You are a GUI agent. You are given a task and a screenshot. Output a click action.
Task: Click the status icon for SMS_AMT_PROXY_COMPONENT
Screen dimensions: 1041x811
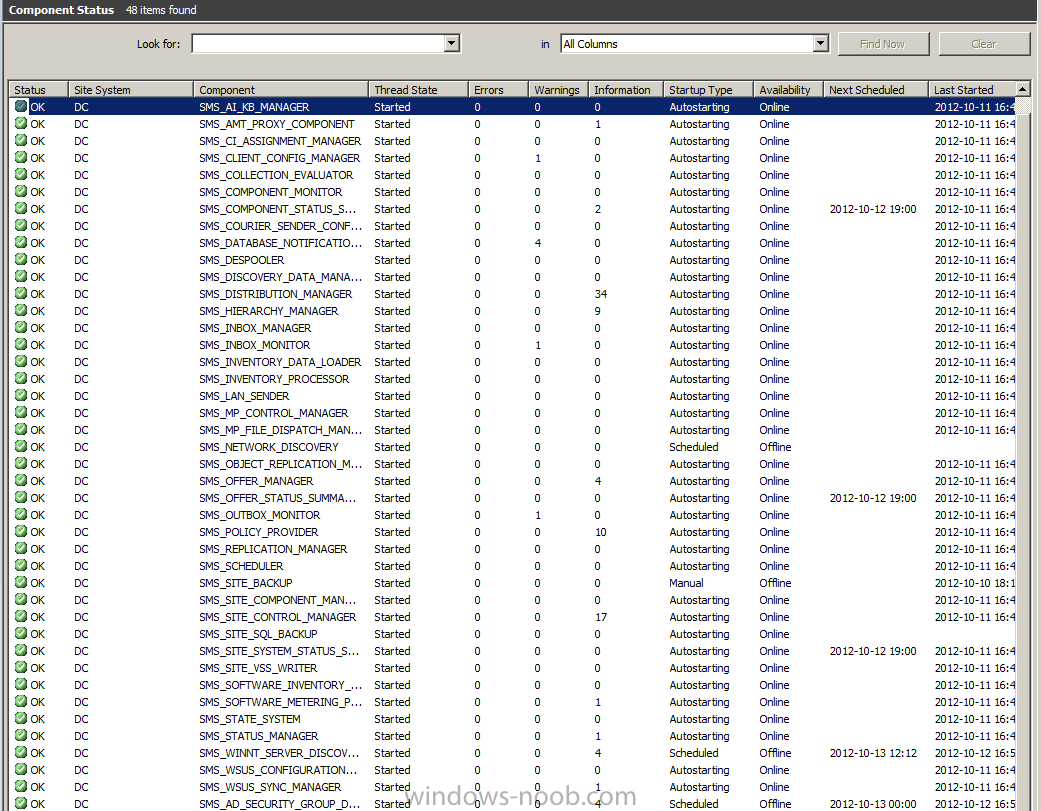click(21, 123)
